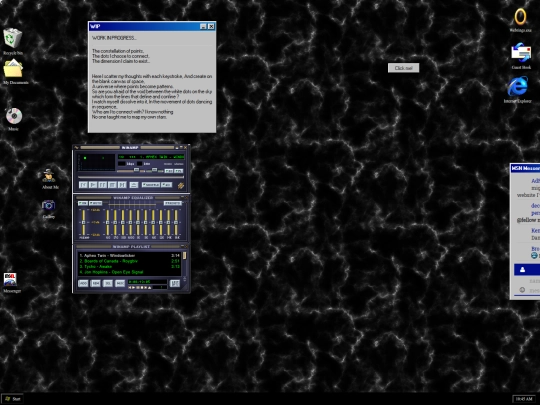Play the current track in Winamp
Screen dimensions: 540x405
(93, 185)
